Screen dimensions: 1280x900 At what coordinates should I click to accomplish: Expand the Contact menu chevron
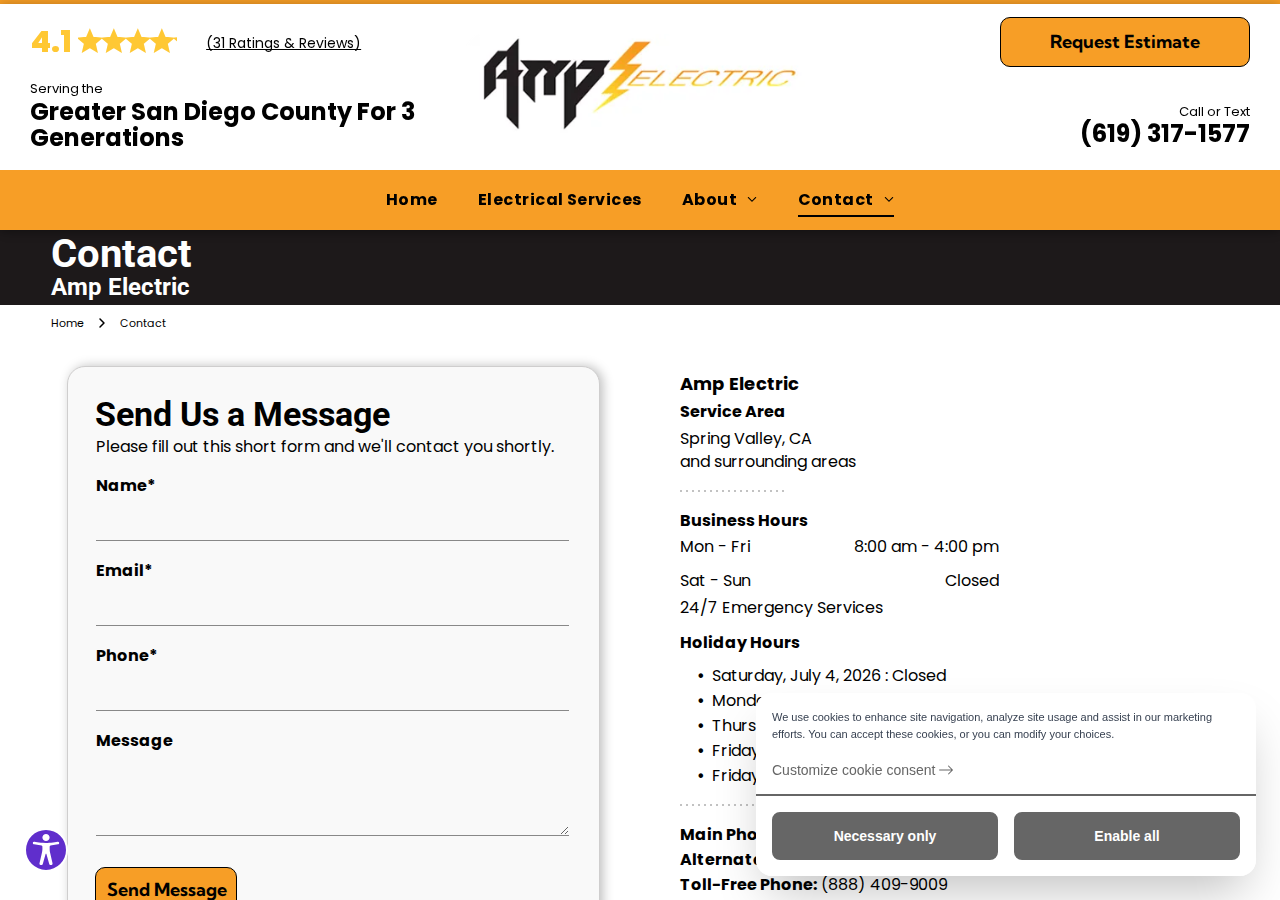(889, 200)
